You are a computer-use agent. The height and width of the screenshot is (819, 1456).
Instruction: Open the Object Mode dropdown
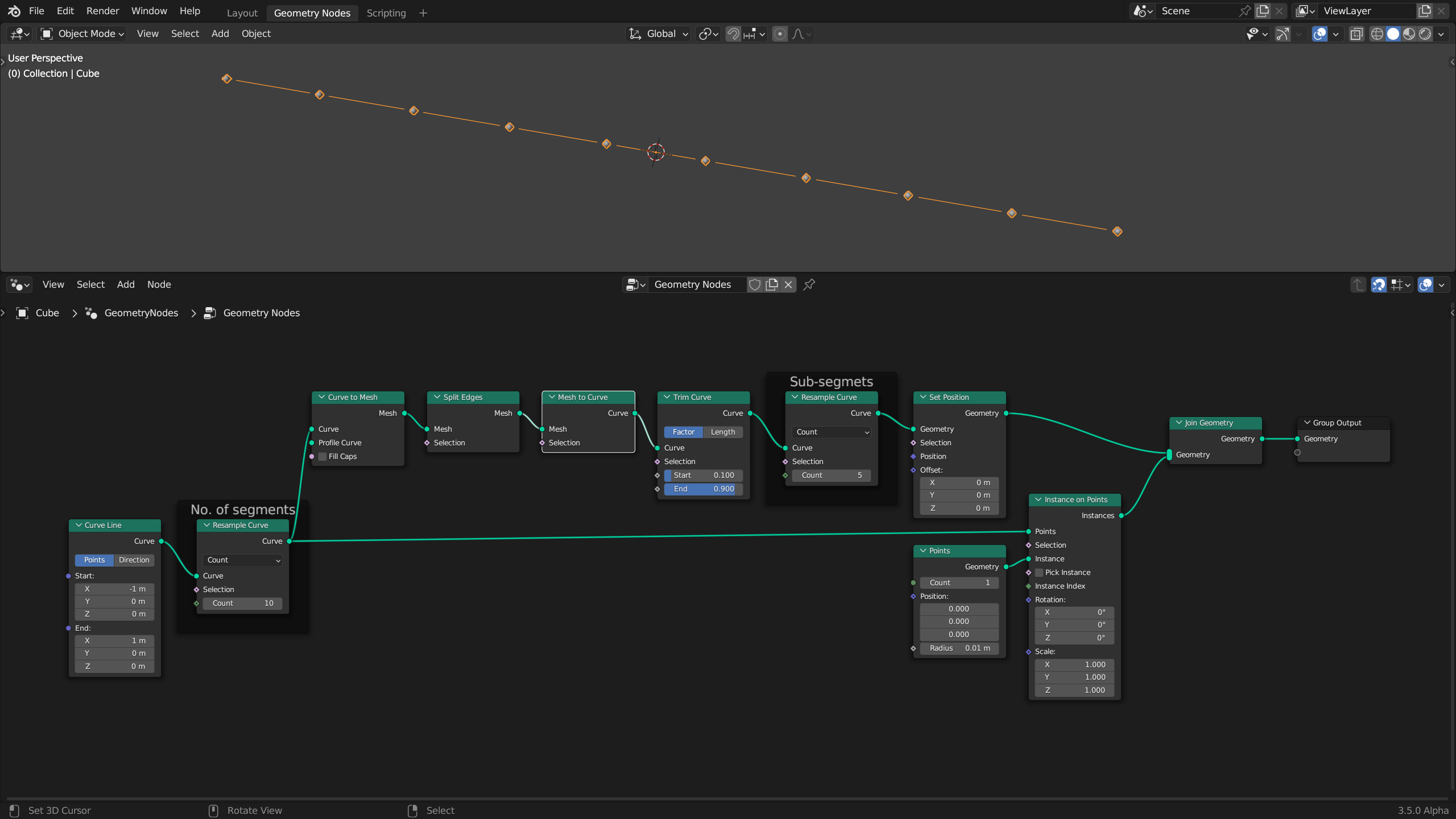pos(82,34)
